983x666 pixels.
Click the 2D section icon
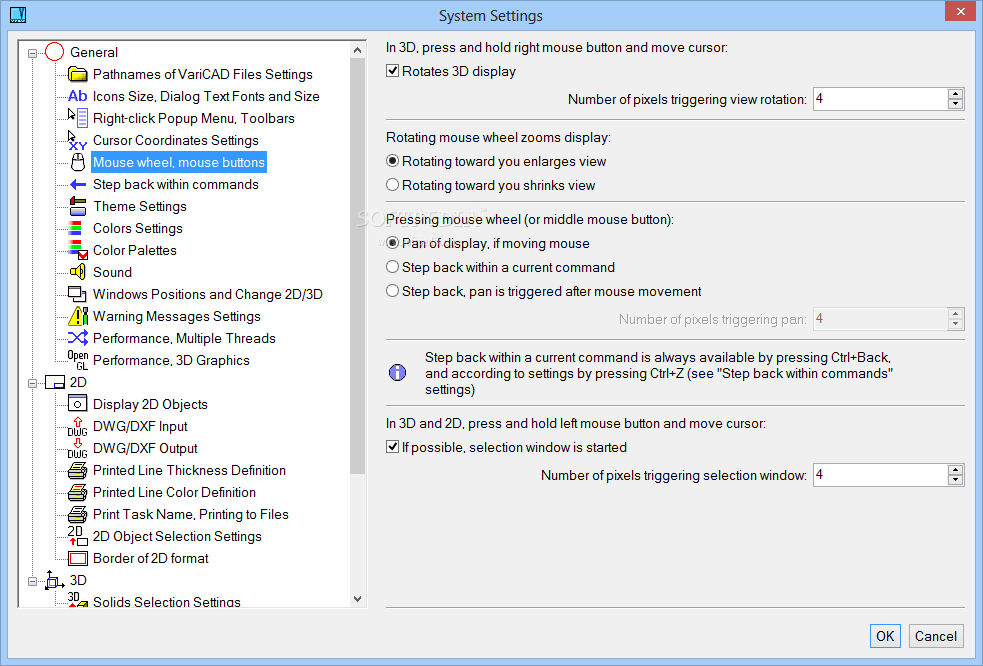[55, 382]
